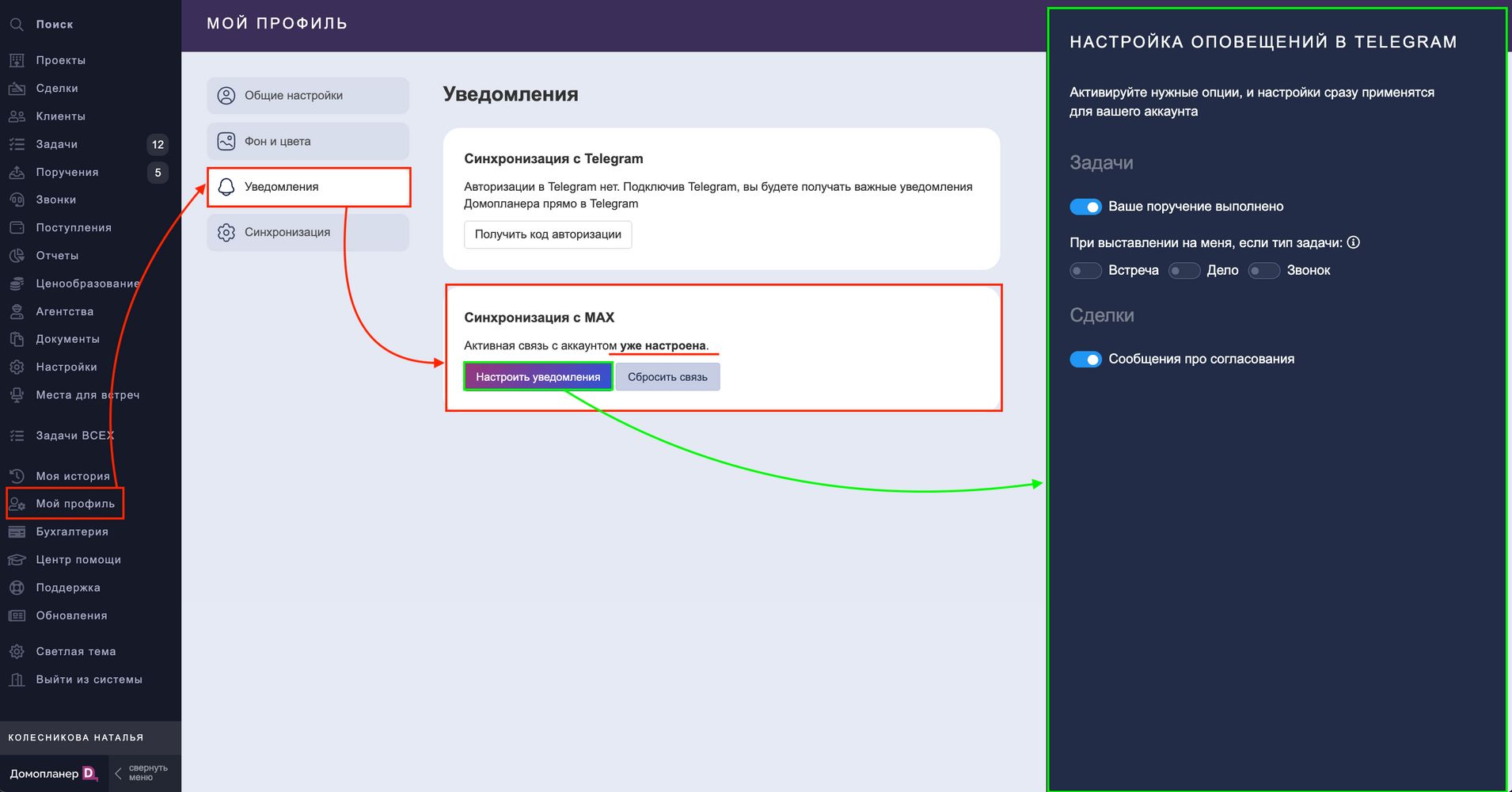Enable the Встреча notification switch

pyautogui.click(x=1085, y=271)
